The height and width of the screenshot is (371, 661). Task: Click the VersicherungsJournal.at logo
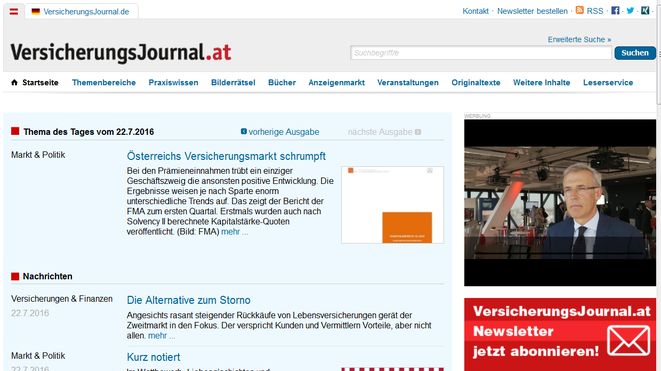coord(121,53)
